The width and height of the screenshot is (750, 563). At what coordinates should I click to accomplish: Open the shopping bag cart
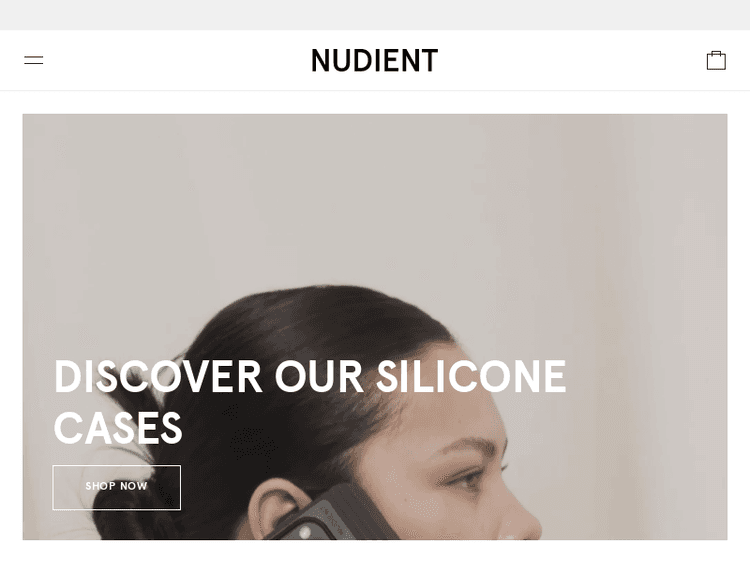(x=716, y=61)
